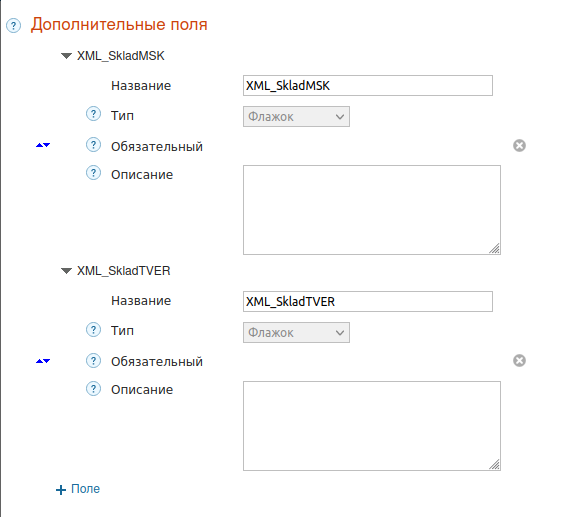Open help for Дополнительные поля heading
The image size is (570, 517).
coord(13,26)
